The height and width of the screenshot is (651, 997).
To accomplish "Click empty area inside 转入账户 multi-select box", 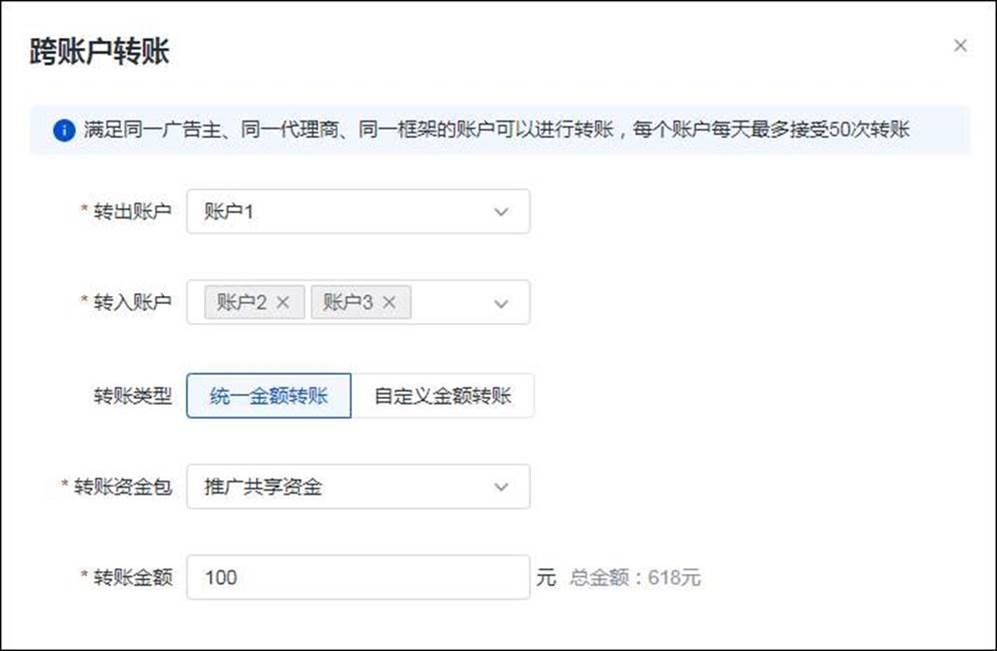I will [448, 303].
